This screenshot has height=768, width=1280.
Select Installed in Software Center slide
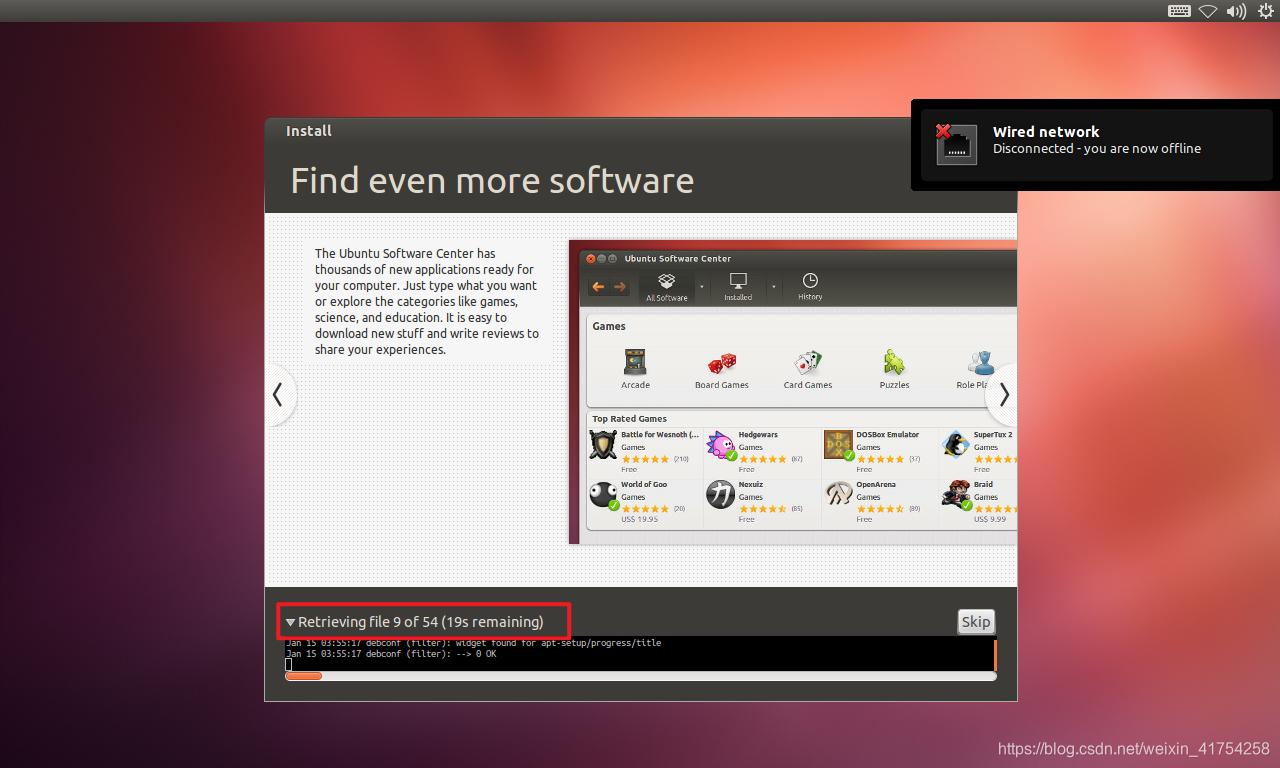pos(738,286)
